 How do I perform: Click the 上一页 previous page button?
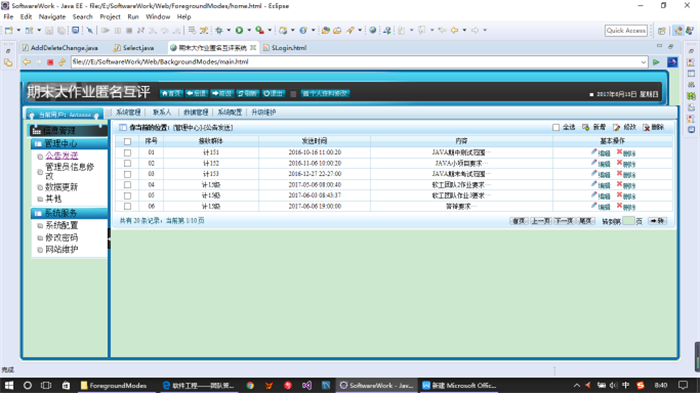(x=541, y=221)
